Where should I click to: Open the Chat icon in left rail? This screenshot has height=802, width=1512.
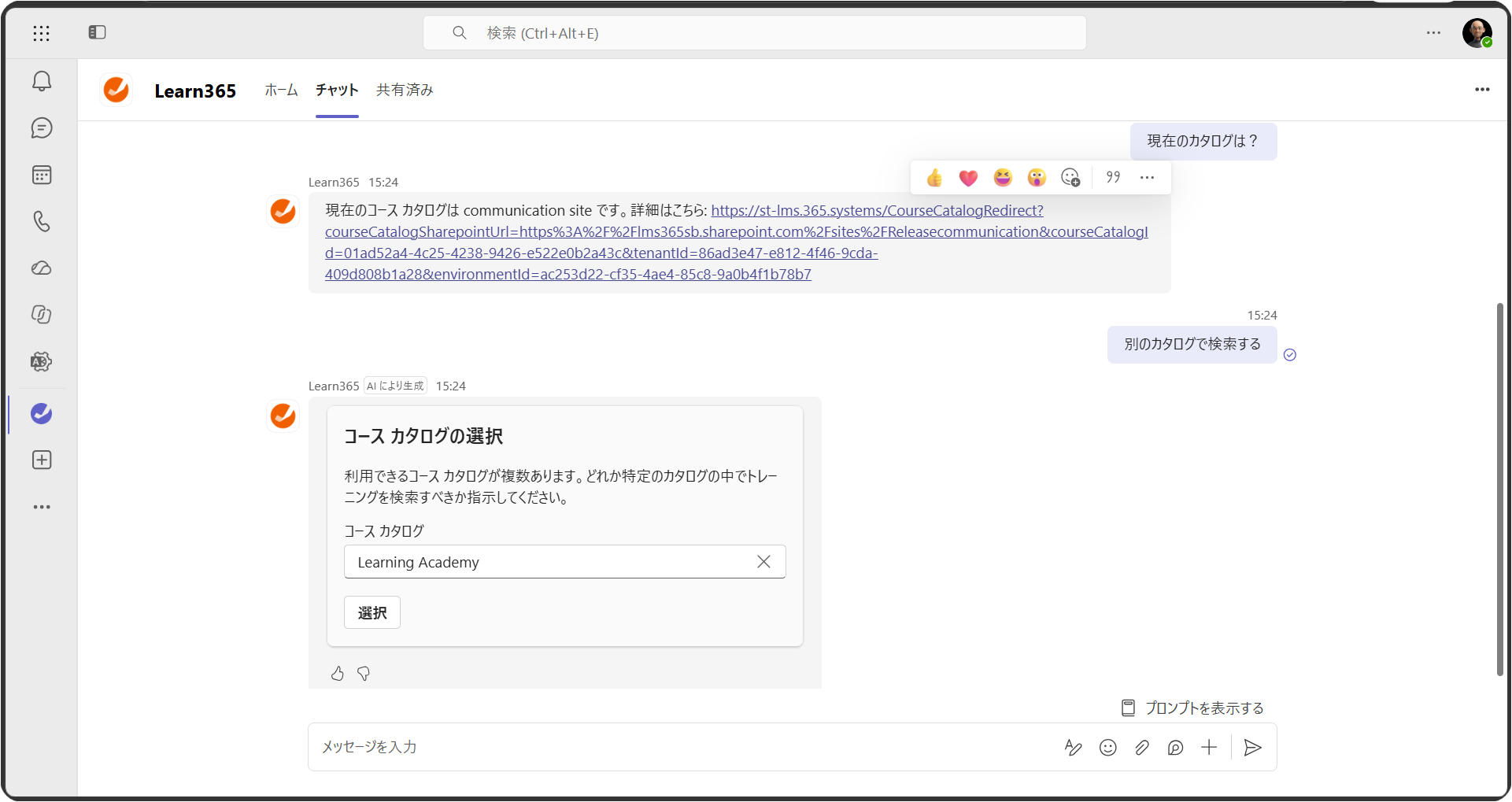(x=42, y=128)
